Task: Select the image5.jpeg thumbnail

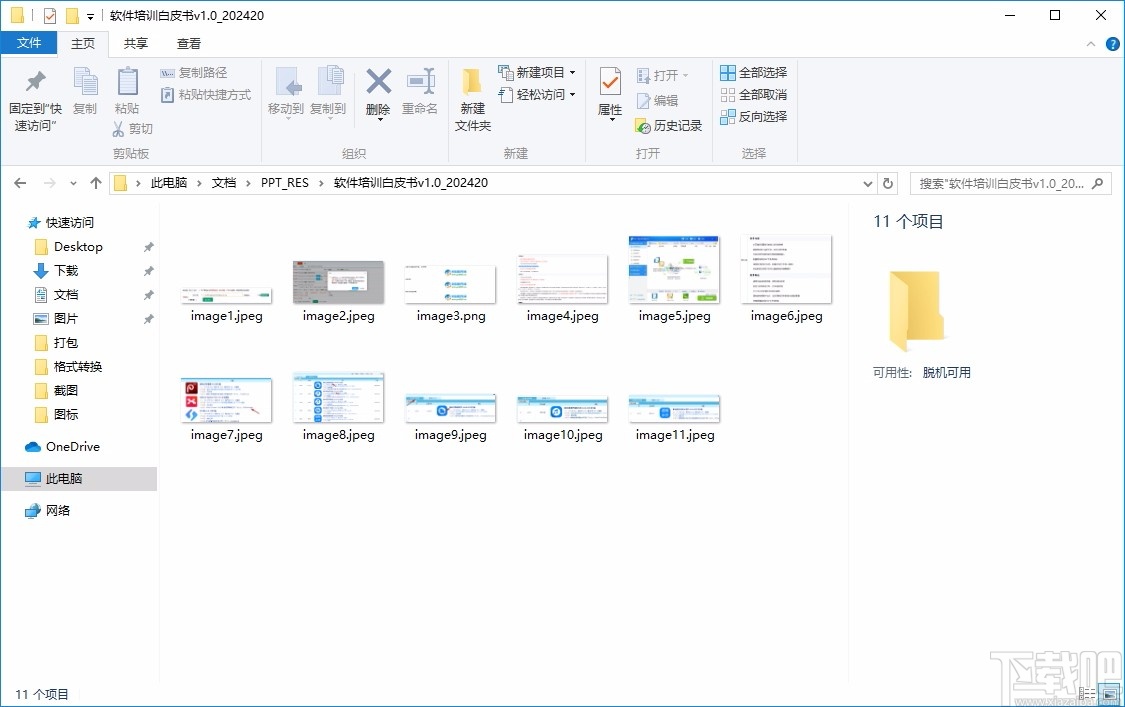Action: coord(673,270)
